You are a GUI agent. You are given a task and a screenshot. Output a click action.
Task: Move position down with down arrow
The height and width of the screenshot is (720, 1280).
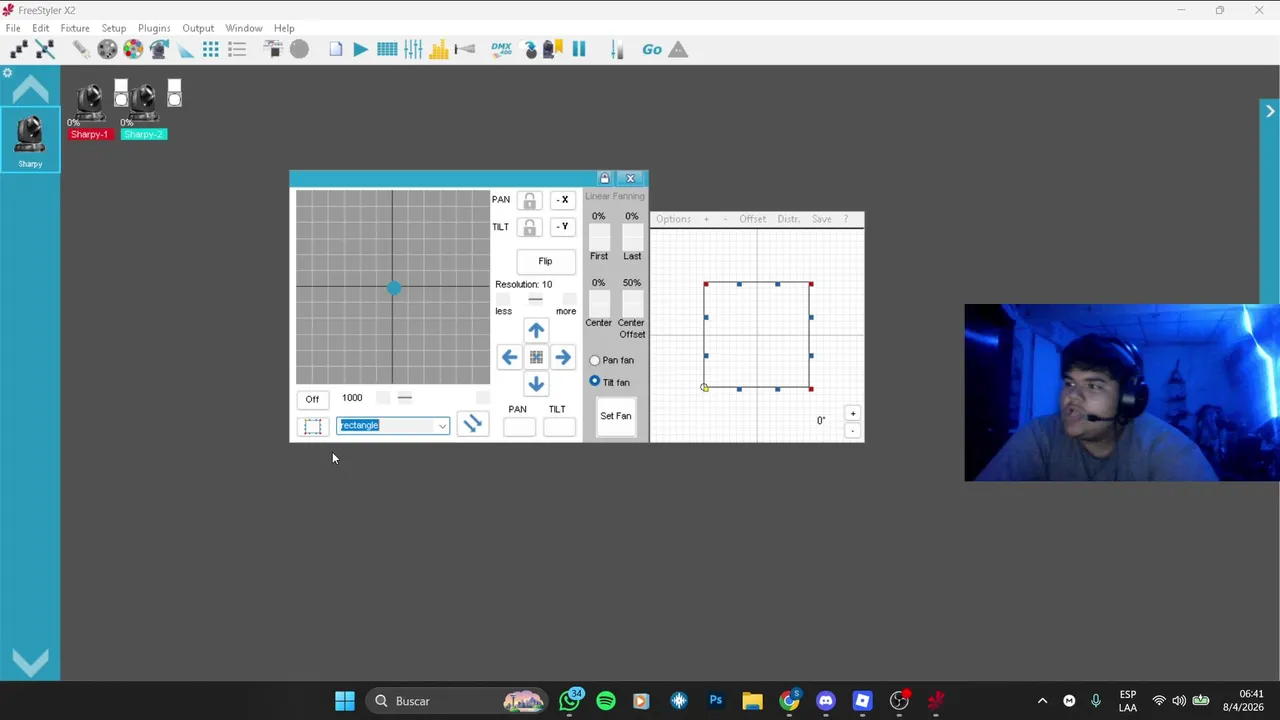point(536,384)
